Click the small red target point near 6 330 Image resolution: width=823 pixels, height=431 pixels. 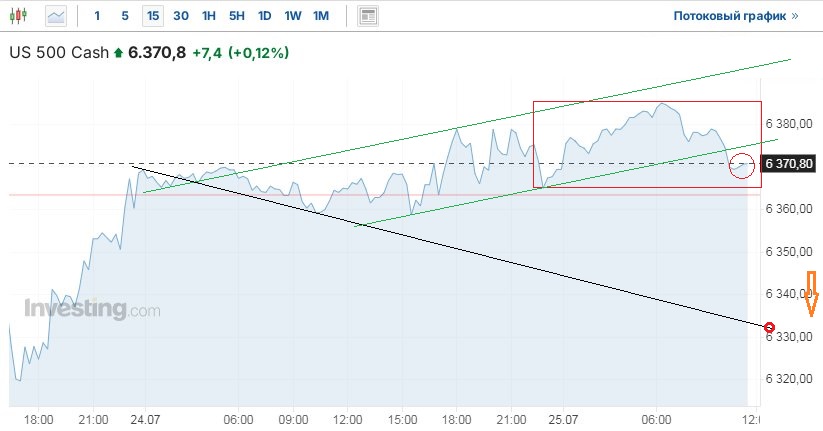(769, 327)
